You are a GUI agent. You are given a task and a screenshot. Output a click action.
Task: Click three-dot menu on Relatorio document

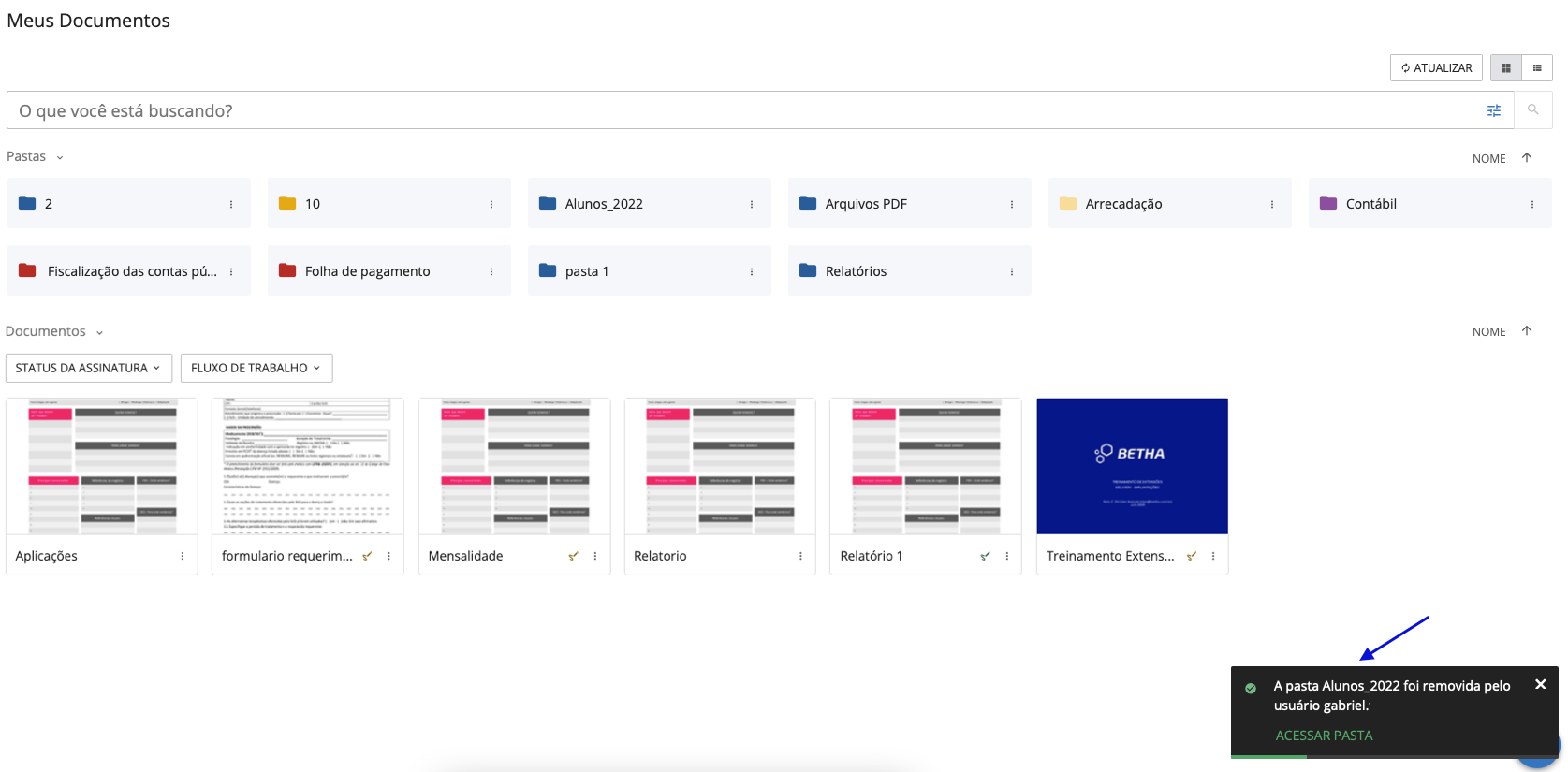800,556
